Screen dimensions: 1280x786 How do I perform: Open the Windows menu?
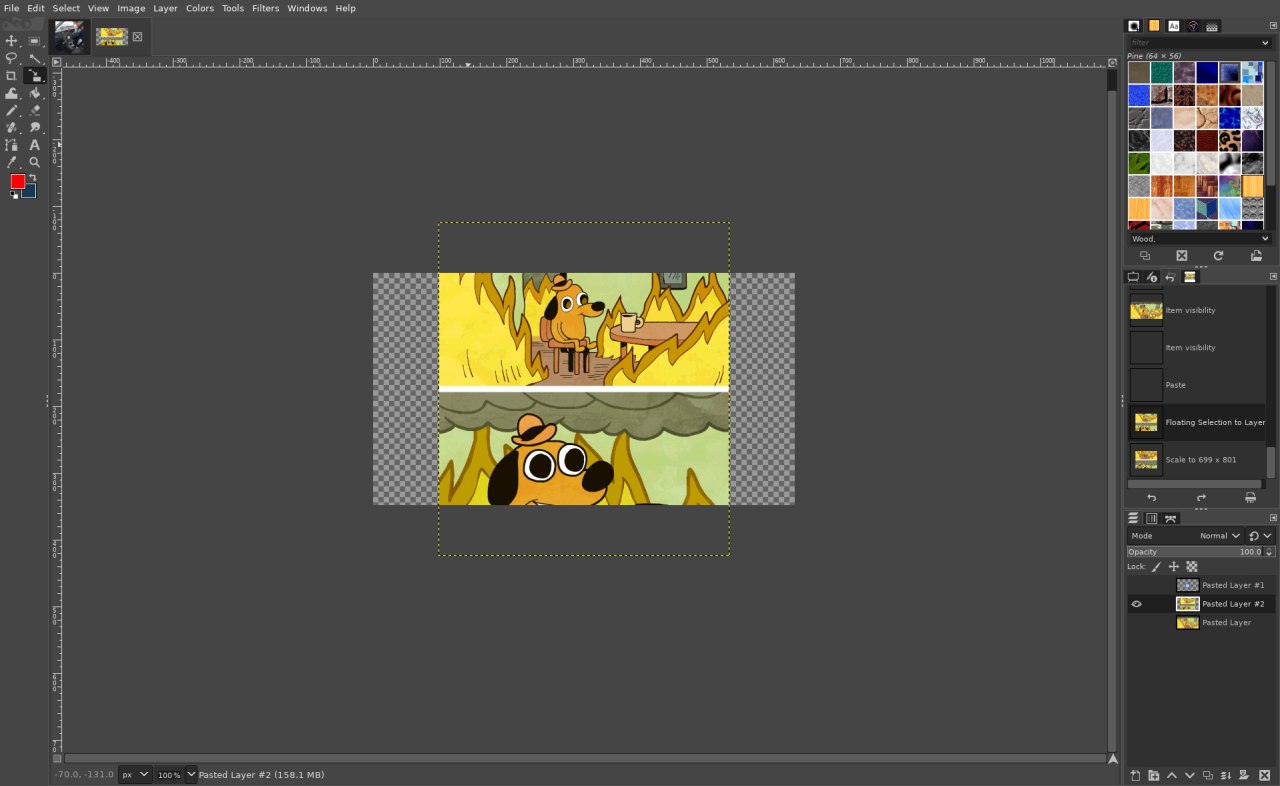click(x=307, y=8)
